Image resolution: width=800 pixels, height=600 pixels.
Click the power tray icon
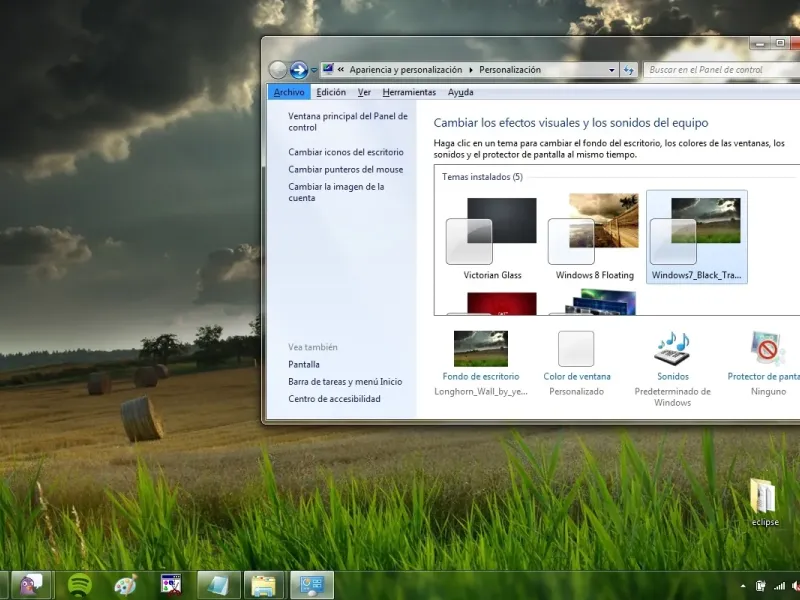pyautogui.click(x=760, y=586)
